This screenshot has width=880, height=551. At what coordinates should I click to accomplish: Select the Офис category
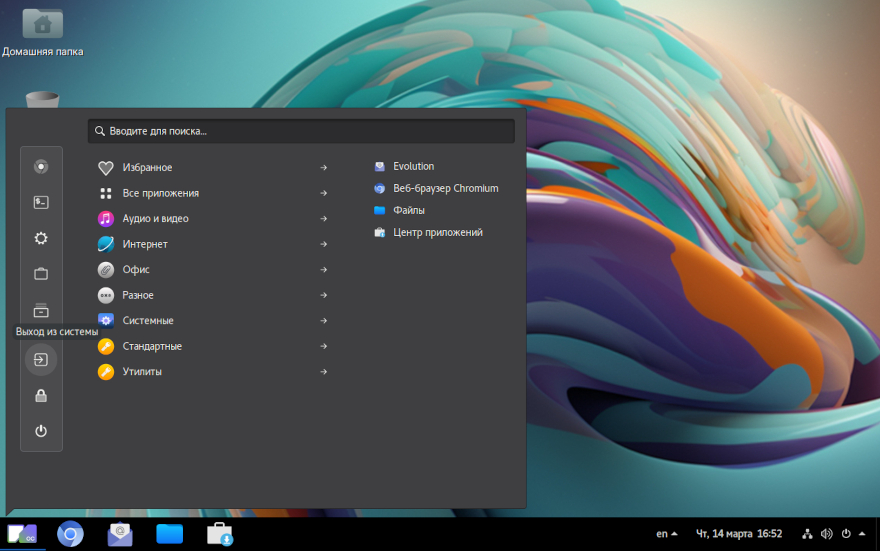136,270
